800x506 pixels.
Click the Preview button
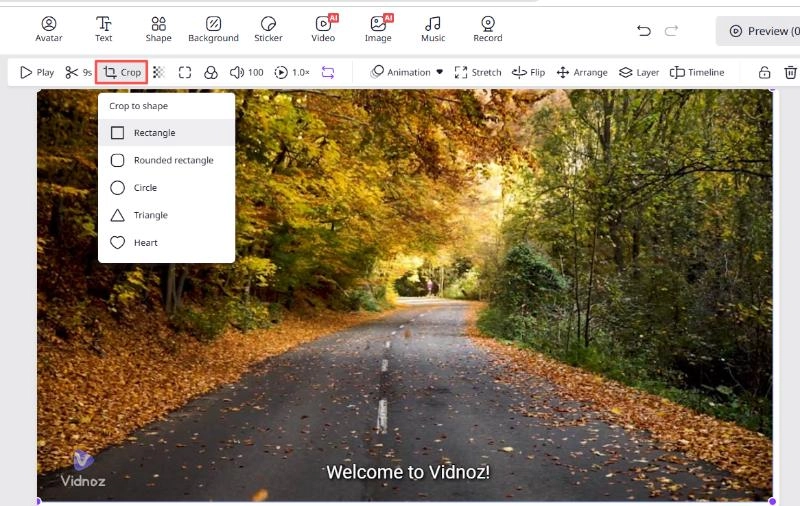click(760, 31)
